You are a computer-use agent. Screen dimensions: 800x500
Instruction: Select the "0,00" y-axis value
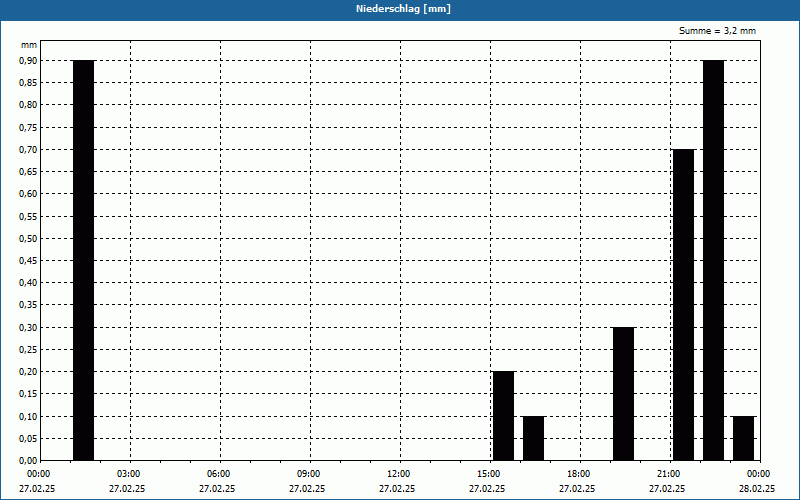pos(28,460)
